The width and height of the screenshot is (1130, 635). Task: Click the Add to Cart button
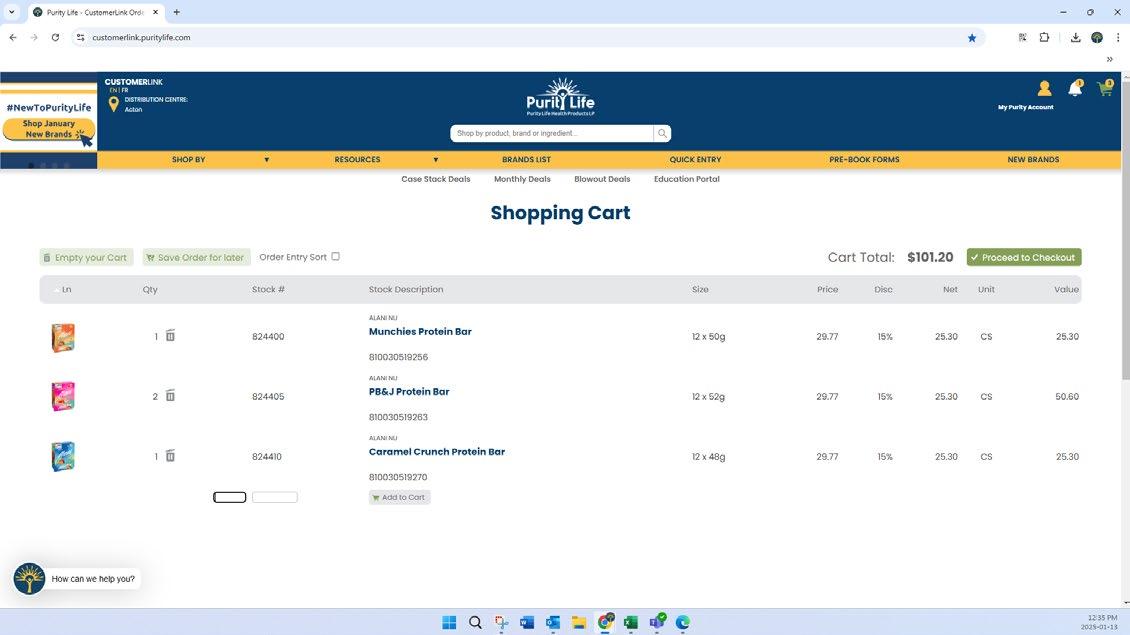399,497
